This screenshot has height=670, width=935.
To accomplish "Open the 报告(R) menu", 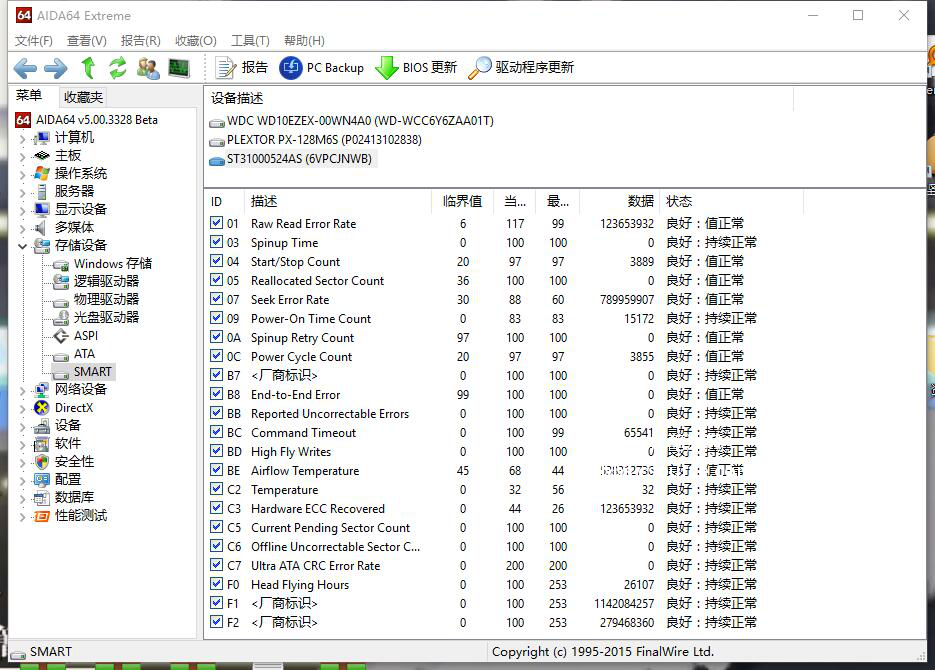I will [x=140, y=41].
